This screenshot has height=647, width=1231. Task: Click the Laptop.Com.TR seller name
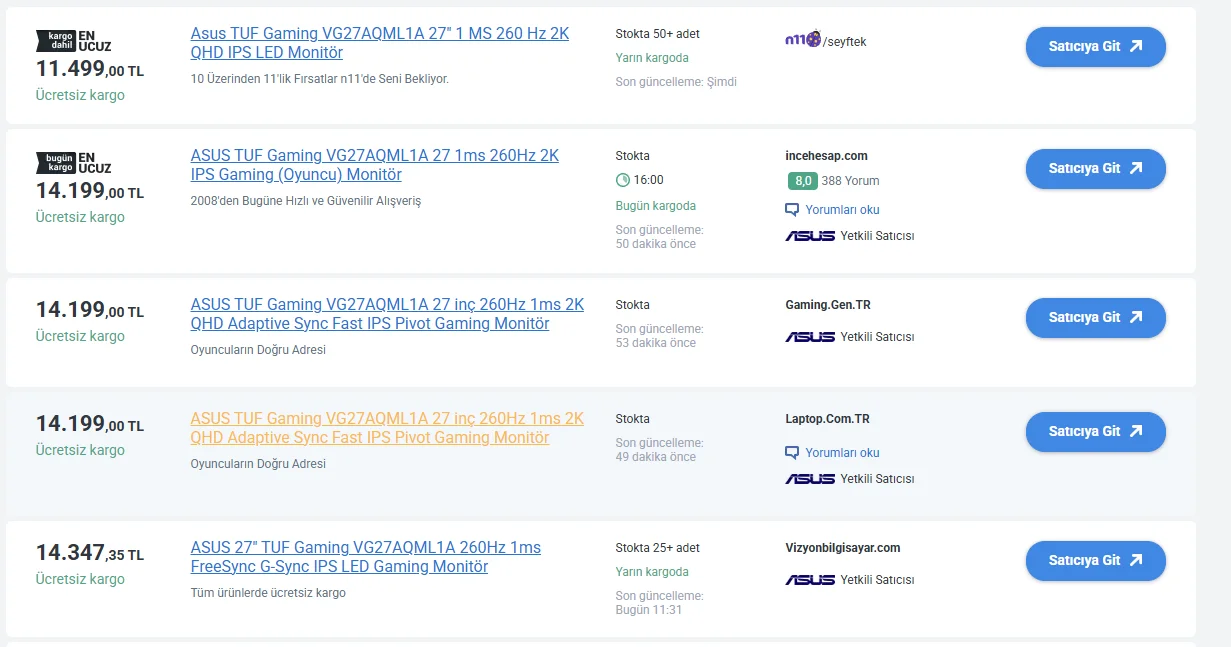(x=827, y=419)
